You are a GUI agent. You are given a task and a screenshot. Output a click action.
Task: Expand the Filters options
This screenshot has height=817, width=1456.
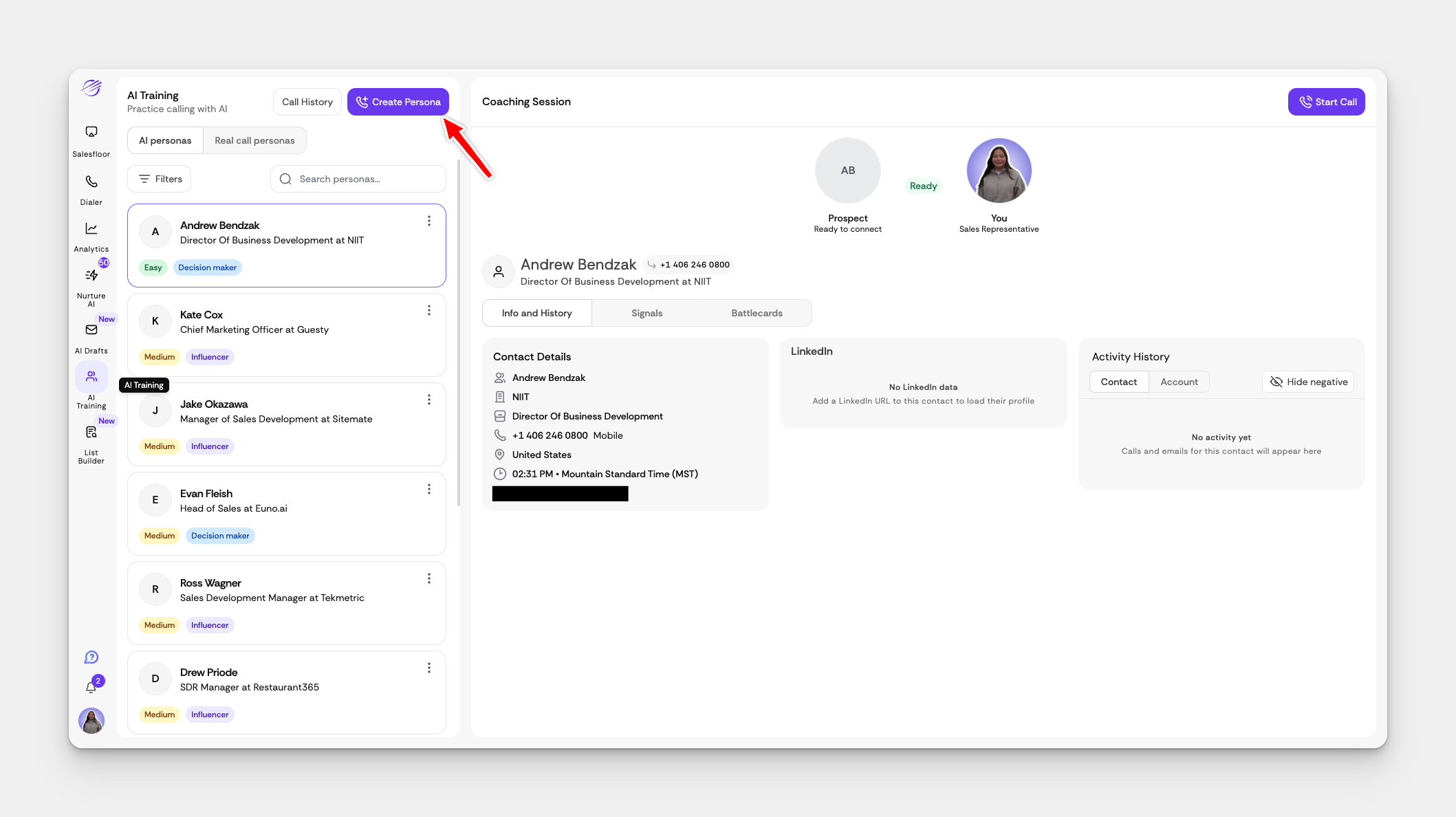[x=160, y=179]
